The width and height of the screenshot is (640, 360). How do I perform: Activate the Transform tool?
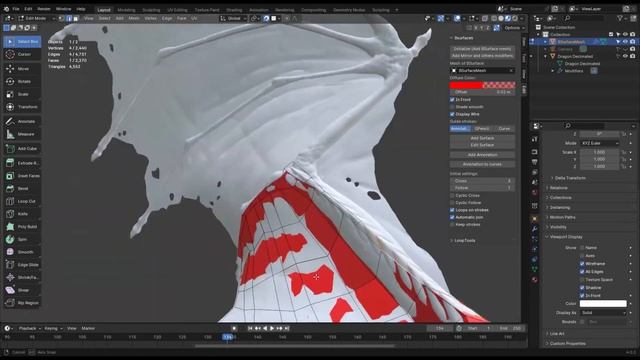[x=22, y=107]
